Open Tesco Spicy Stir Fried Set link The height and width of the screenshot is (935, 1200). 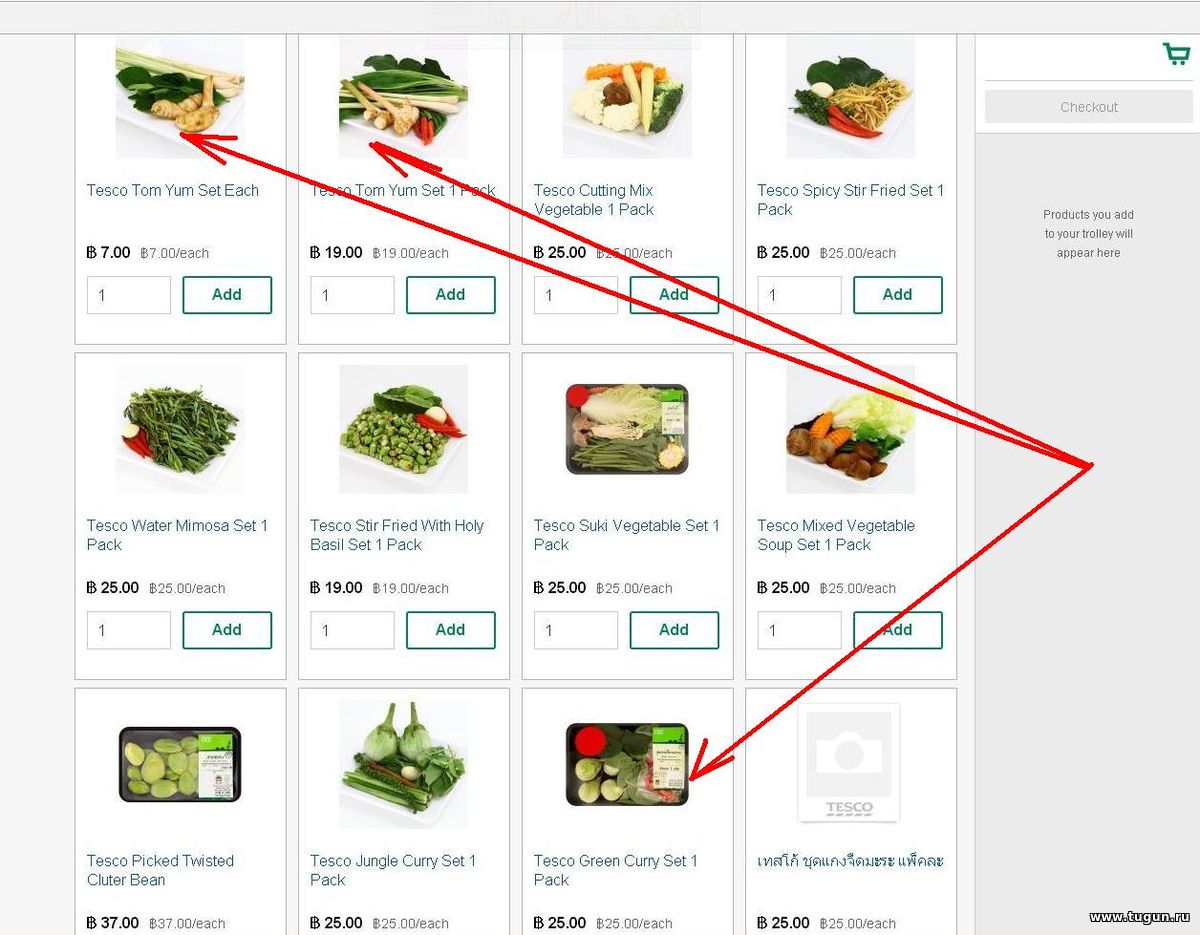click(x=850, y=200)
